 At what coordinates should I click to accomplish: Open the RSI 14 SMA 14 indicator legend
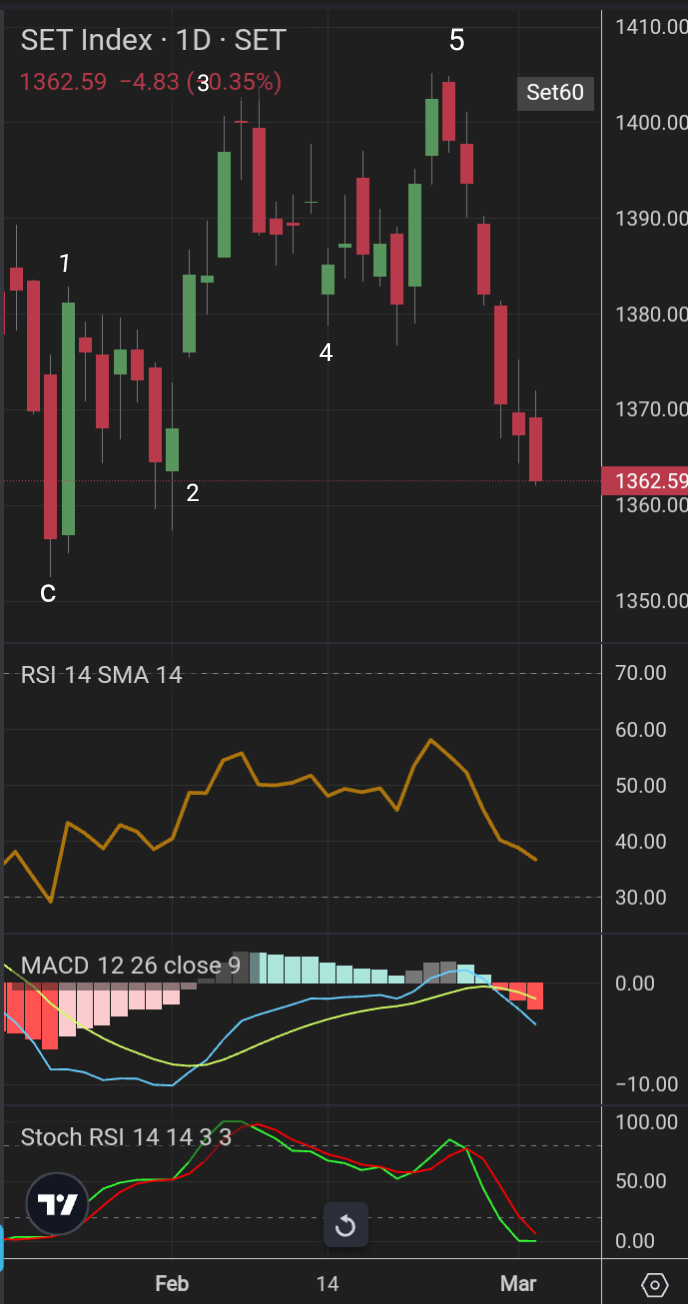click(x=101, y=675)
